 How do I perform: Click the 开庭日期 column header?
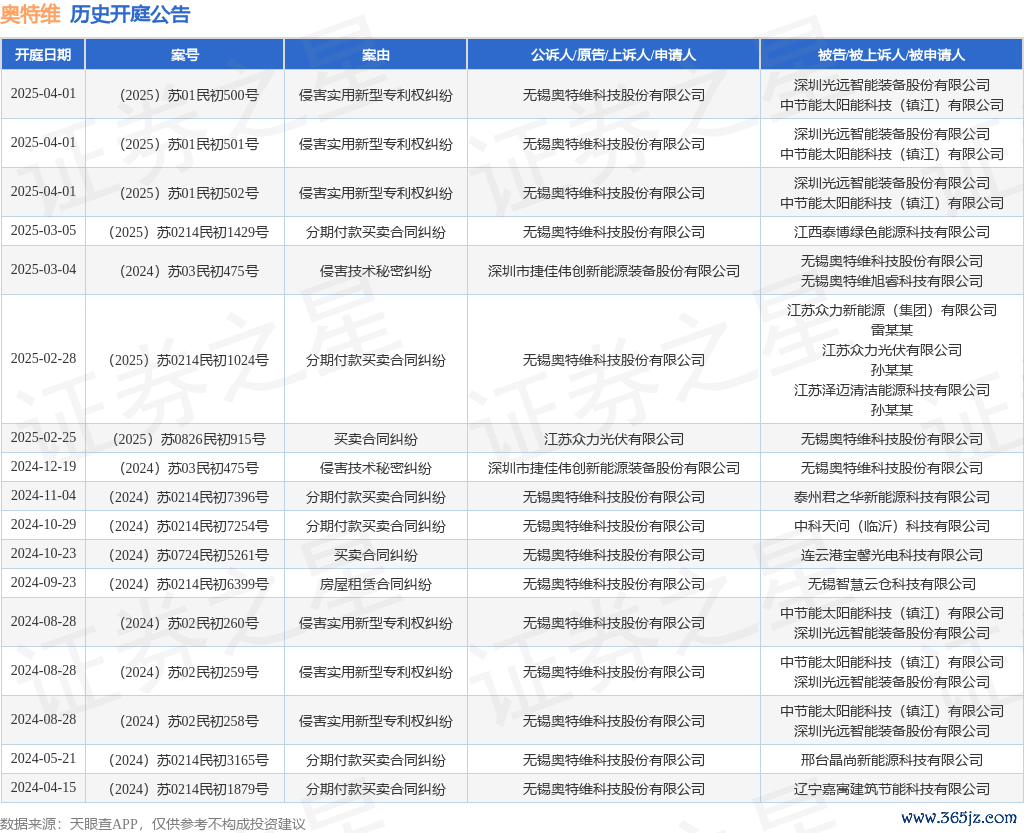tap(43, 55)
